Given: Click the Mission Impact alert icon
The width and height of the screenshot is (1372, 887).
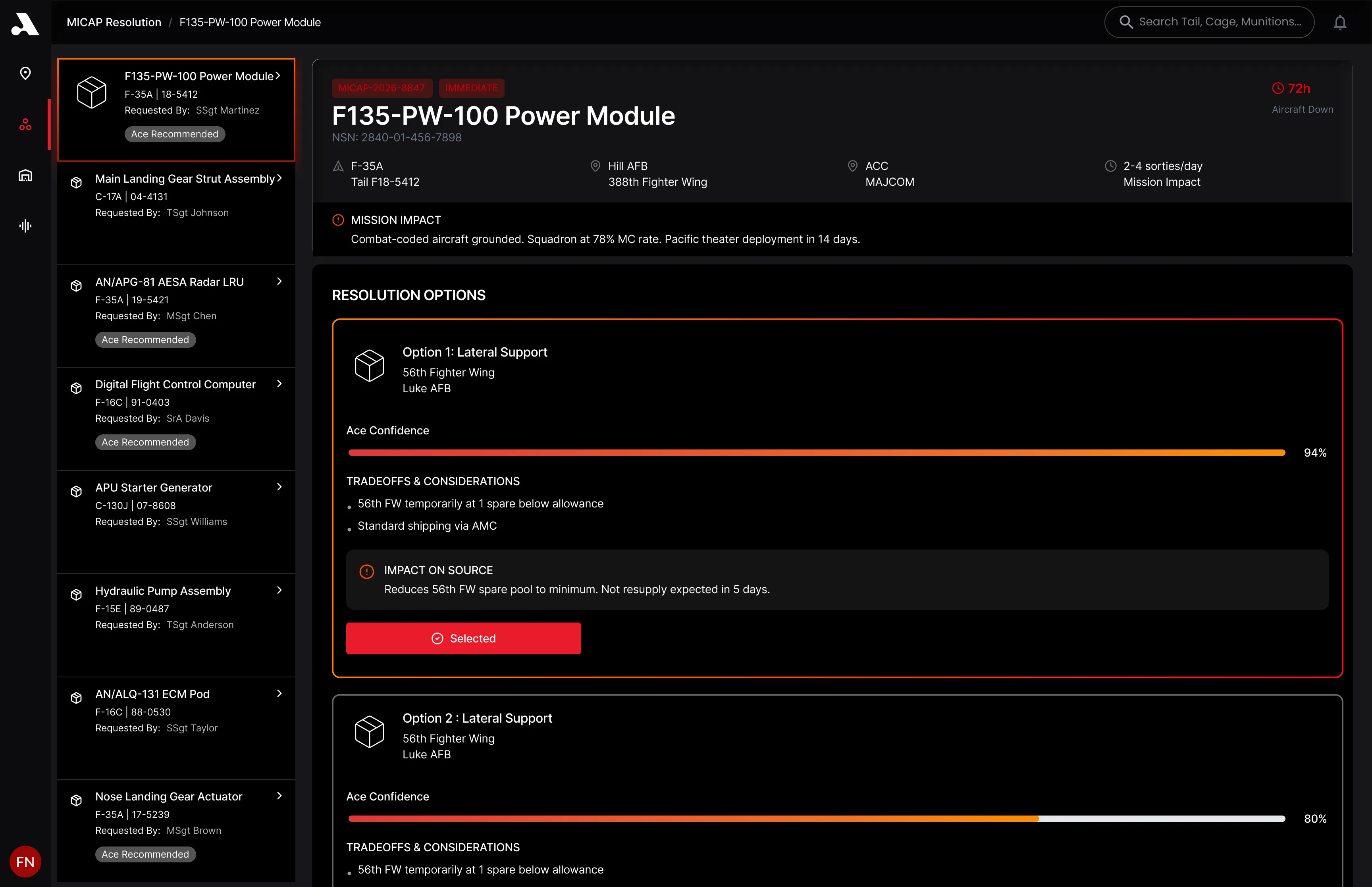Looking at the screenshot, I should coord(338,220).
